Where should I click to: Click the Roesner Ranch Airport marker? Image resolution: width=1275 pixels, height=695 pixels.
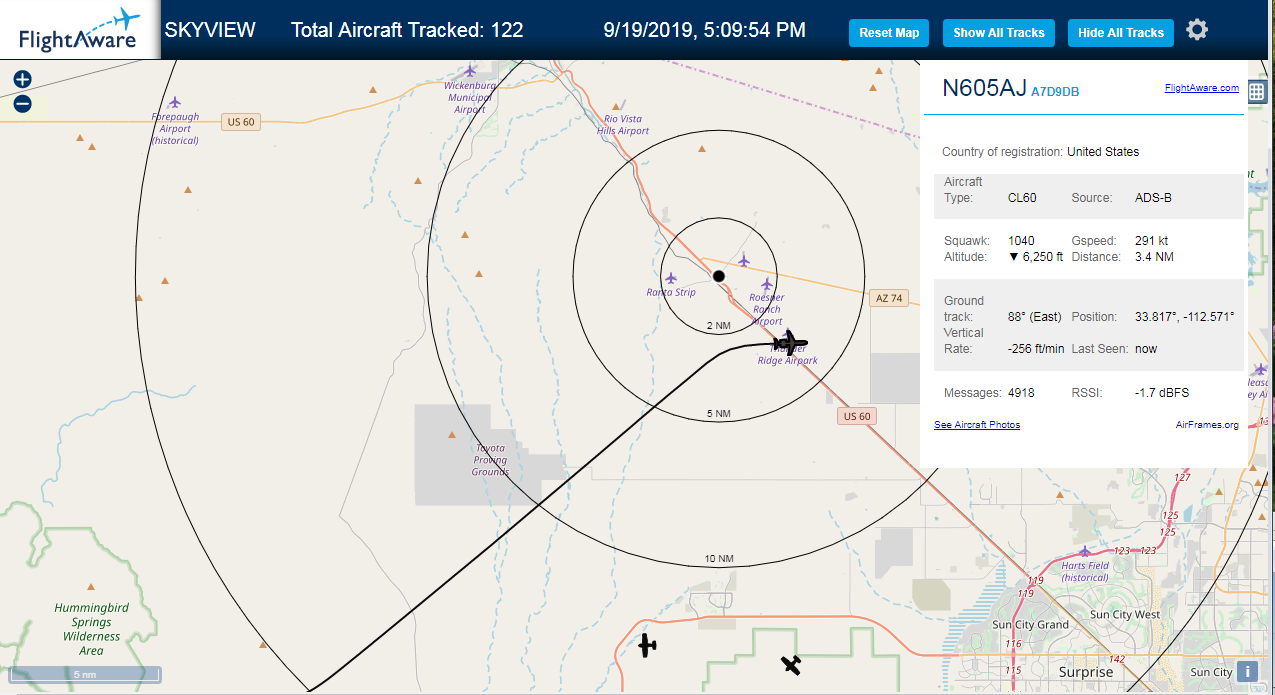click(x=767, y=284)
